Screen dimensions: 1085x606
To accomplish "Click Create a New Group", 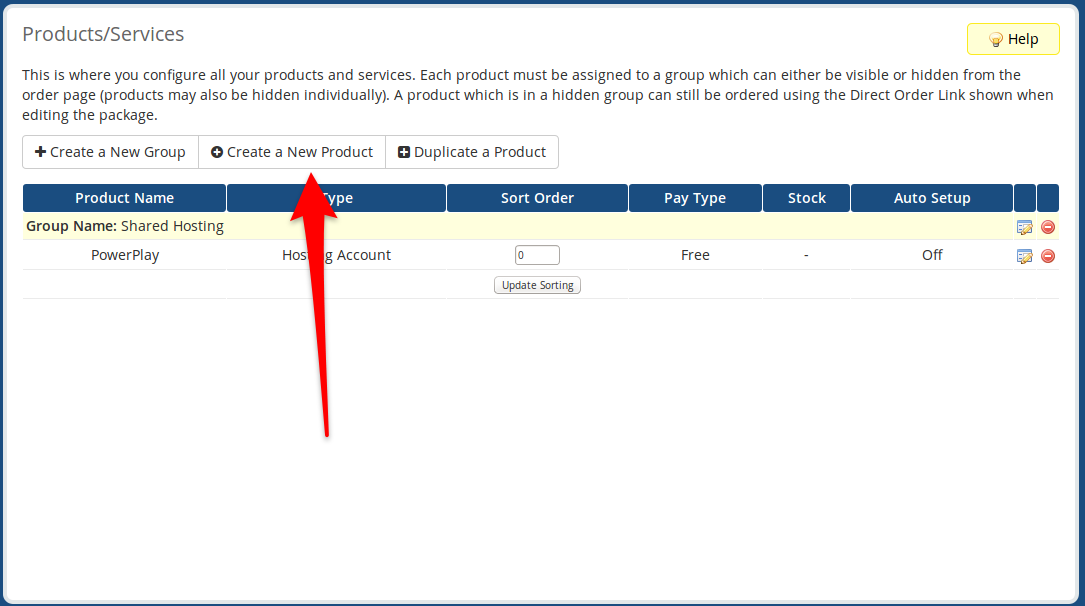I will point(111,152).
